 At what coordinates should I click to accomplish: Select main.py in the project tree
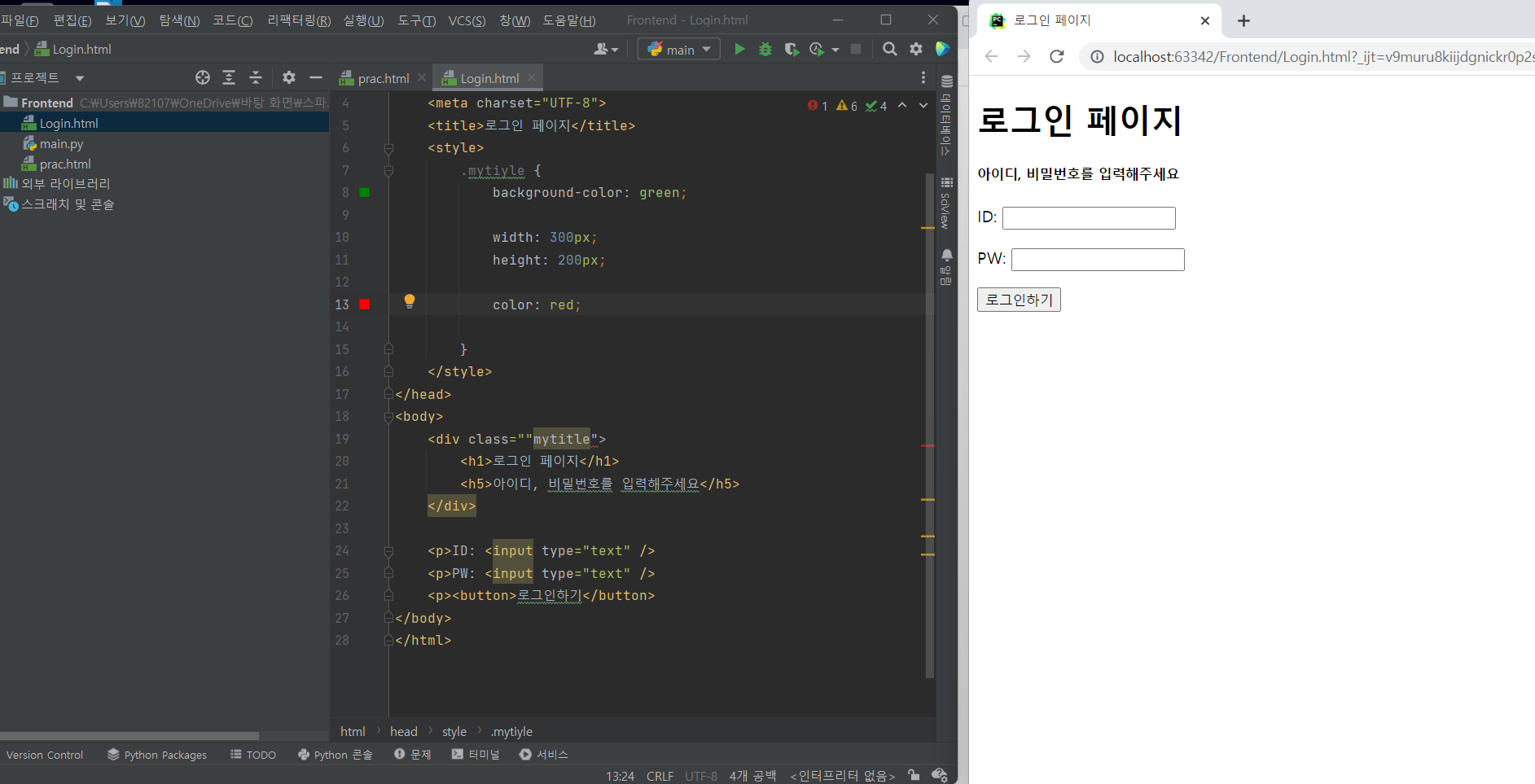click(x=61, y=144)
